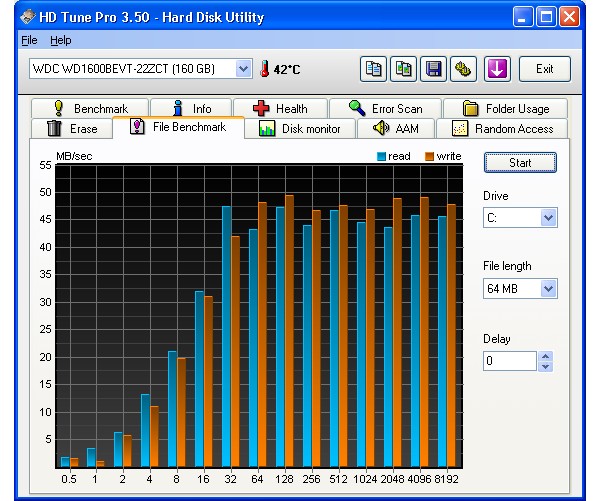This screenshot has height=501, width=600.
Task: Switch to the Disk monitor tab
Action: tap(300, 128)
